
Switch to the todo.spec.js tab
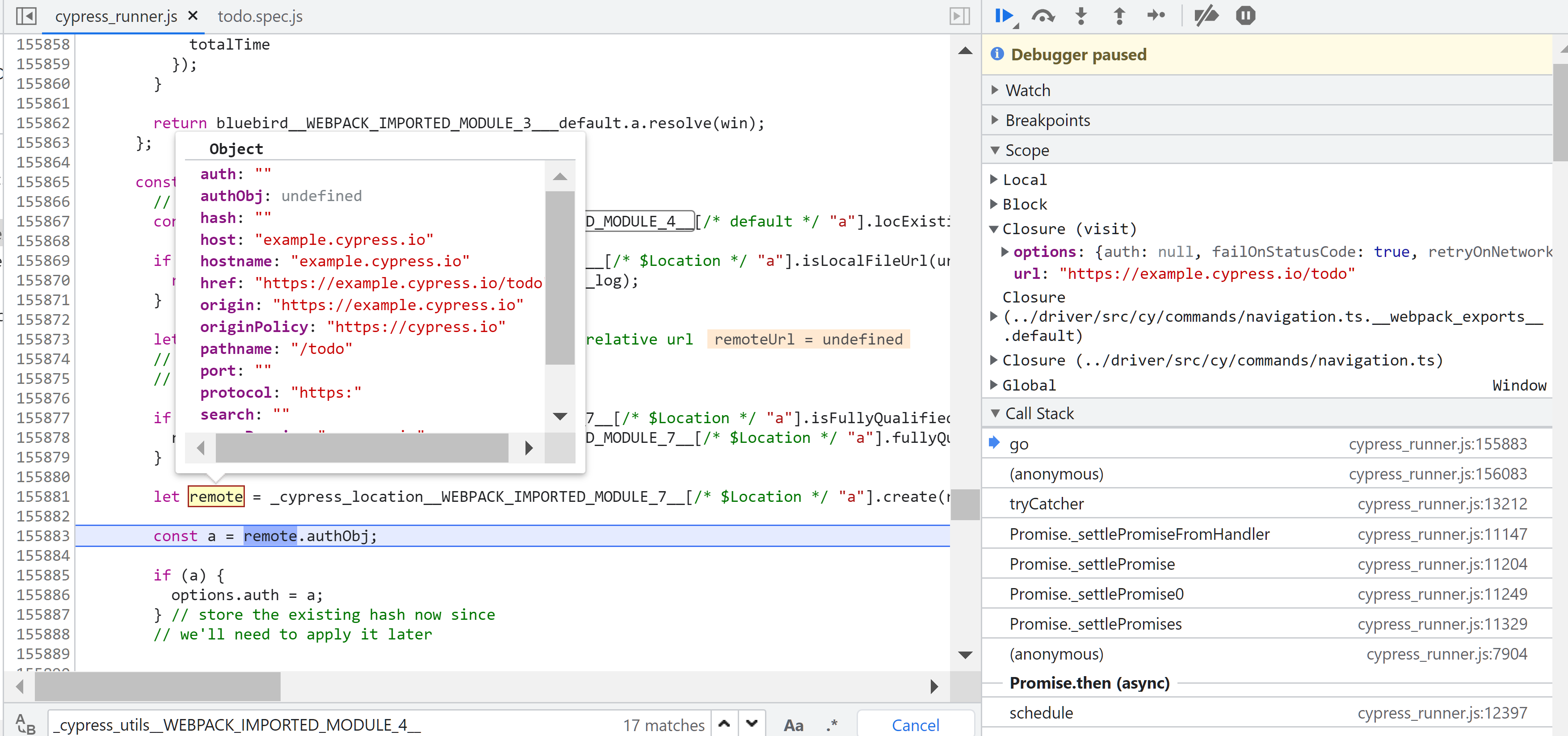pyautogui.click(x=260, y=17)
